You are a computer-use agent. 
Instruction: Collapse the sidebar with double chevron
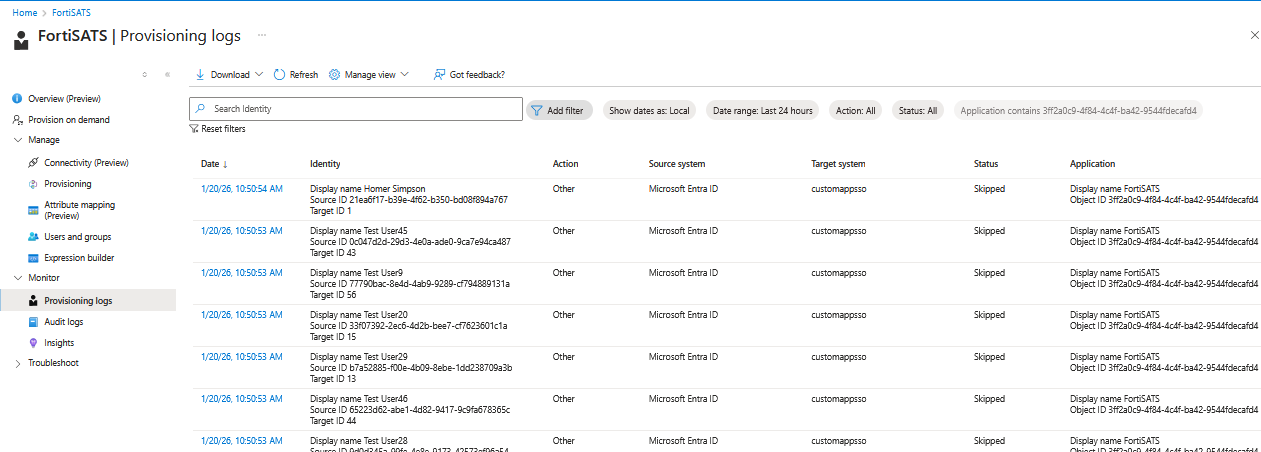[x=167, y=74]
